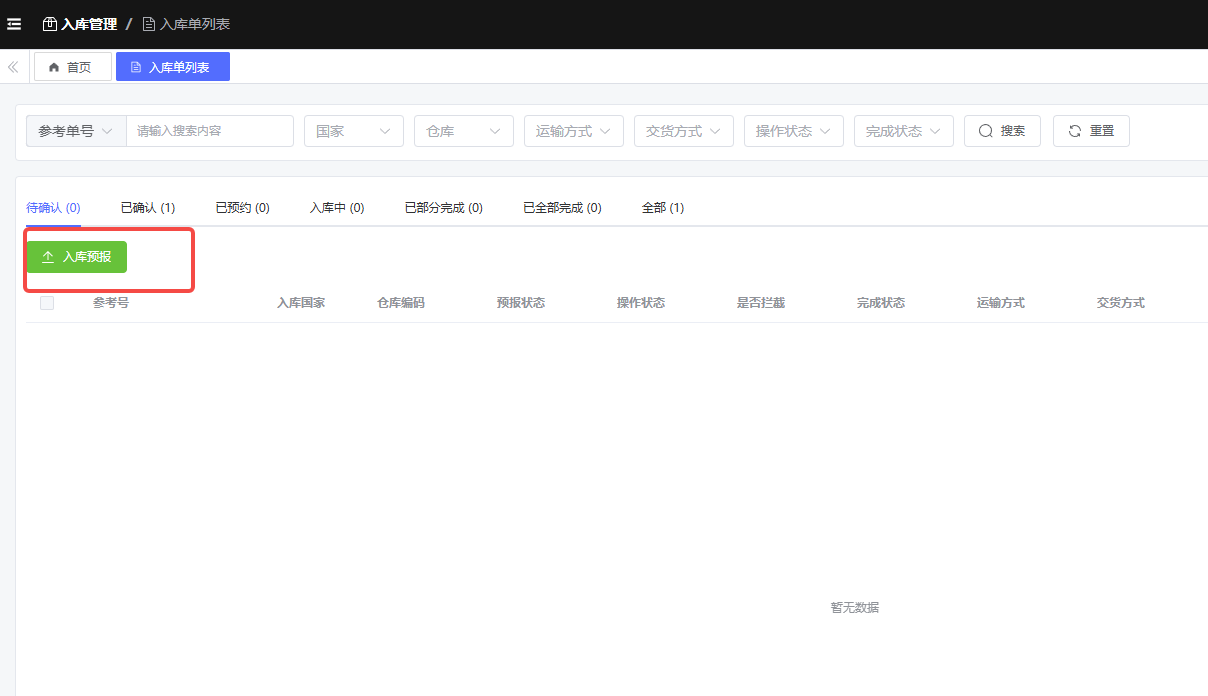This screenshot has width=1208, height=696.
Task: Click the magnifier icon on 搜索 button
Action: coord(985,131)
